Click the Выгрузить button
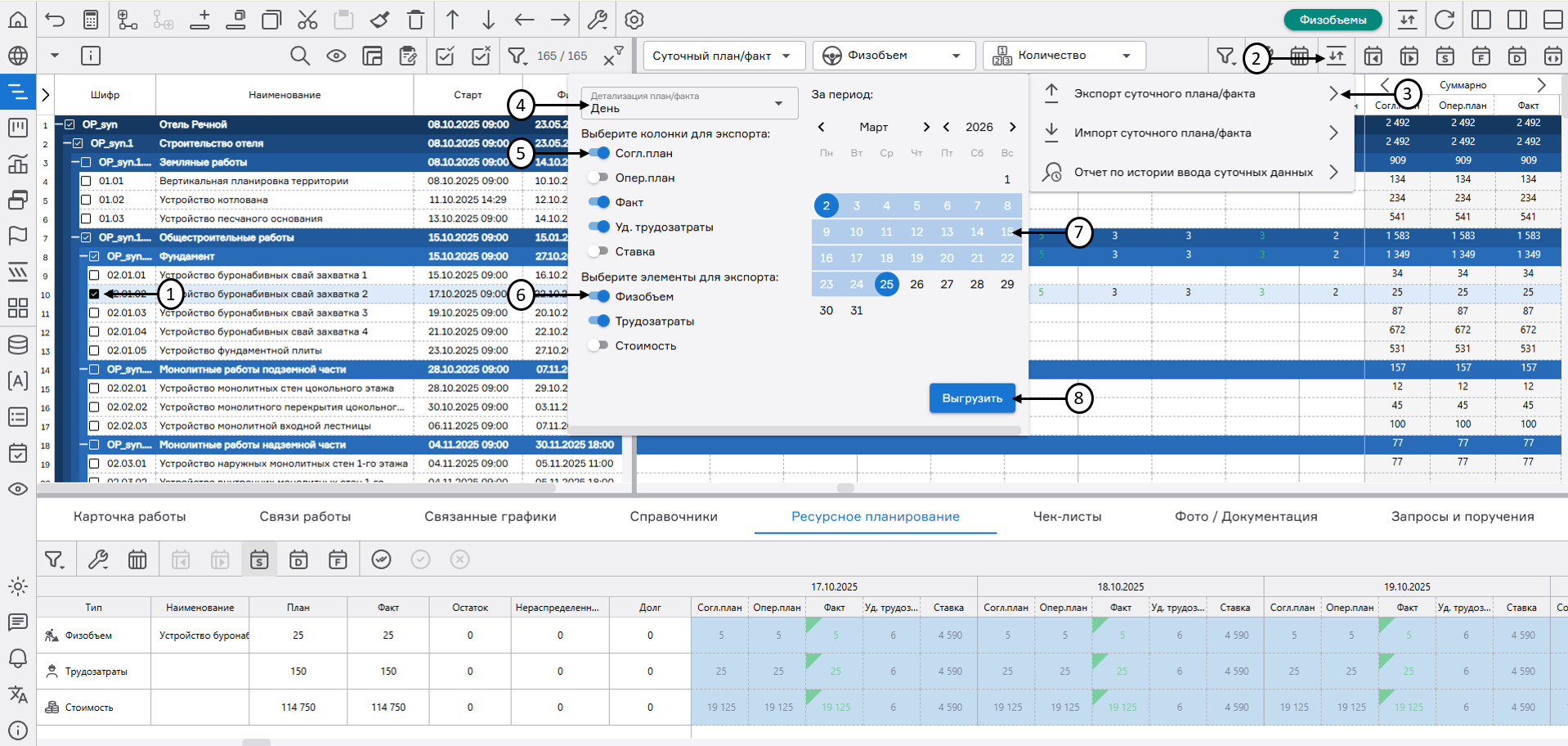 point(971,398)
